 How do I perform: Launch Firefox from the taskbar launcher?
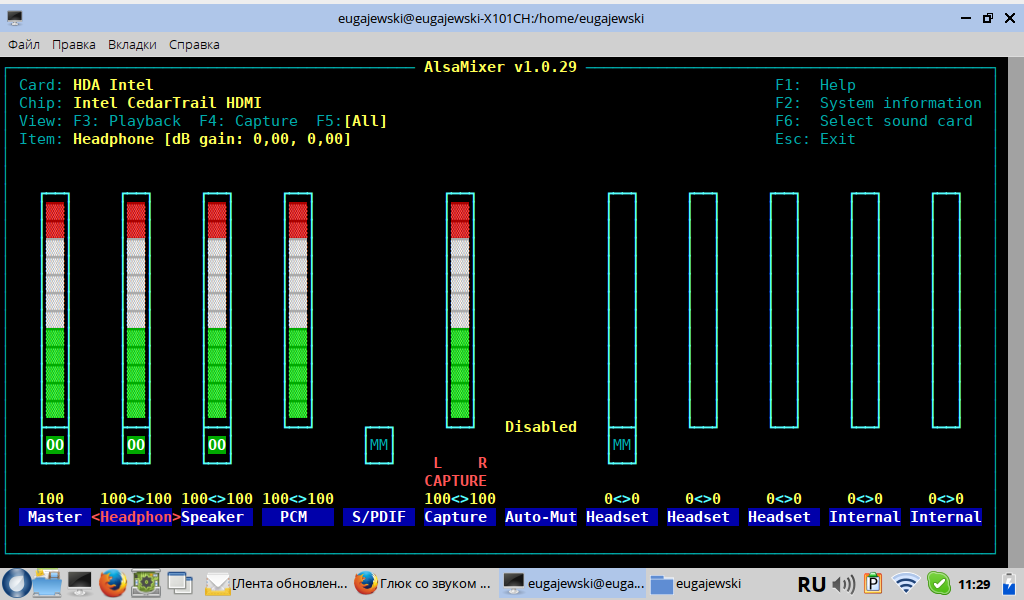click(113, 582)
